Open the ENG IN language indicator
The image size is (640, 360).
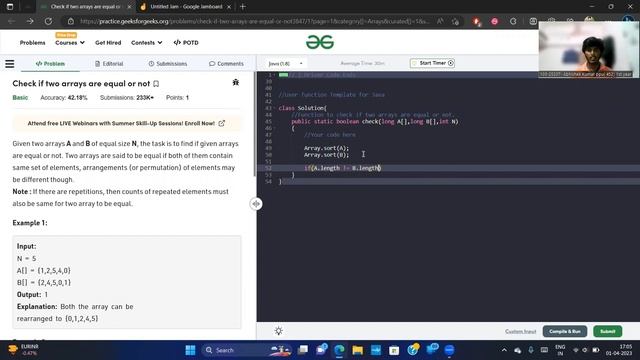(560, 350)
